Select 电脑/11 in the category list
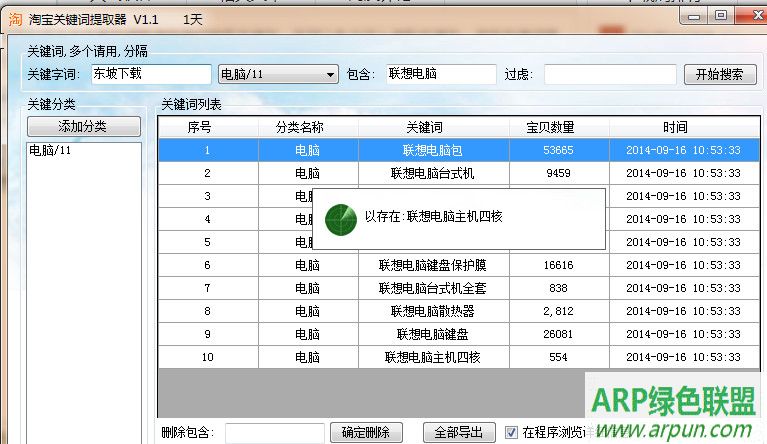Image resolution: width=767 pixels, height=444 pixels. tap(50, 150)
